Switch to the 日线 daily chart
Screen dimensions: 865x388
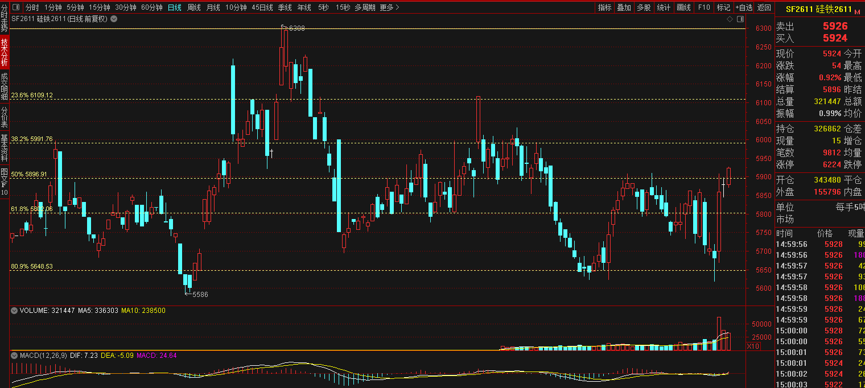pos(174,8)
